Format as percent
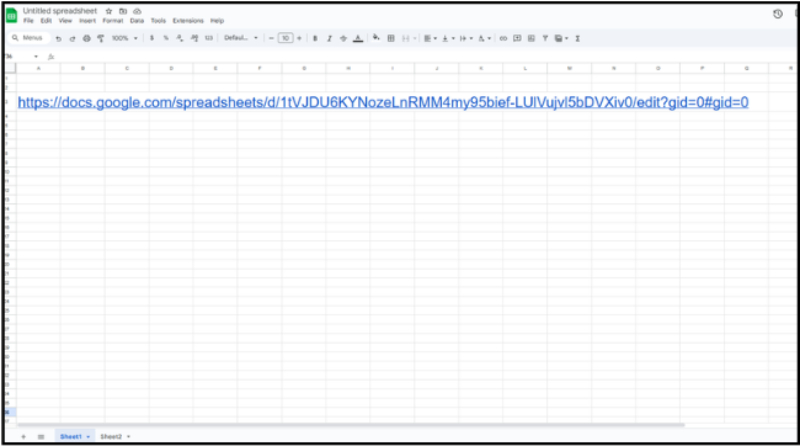Viewport: 800px width, 446px height. coord(166,38)
